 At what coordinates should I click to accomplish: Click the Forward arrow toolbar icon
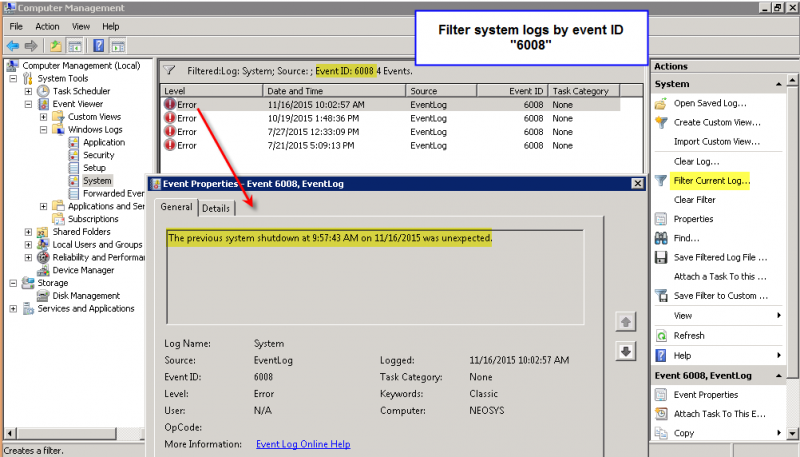click(x=31, y=46)
